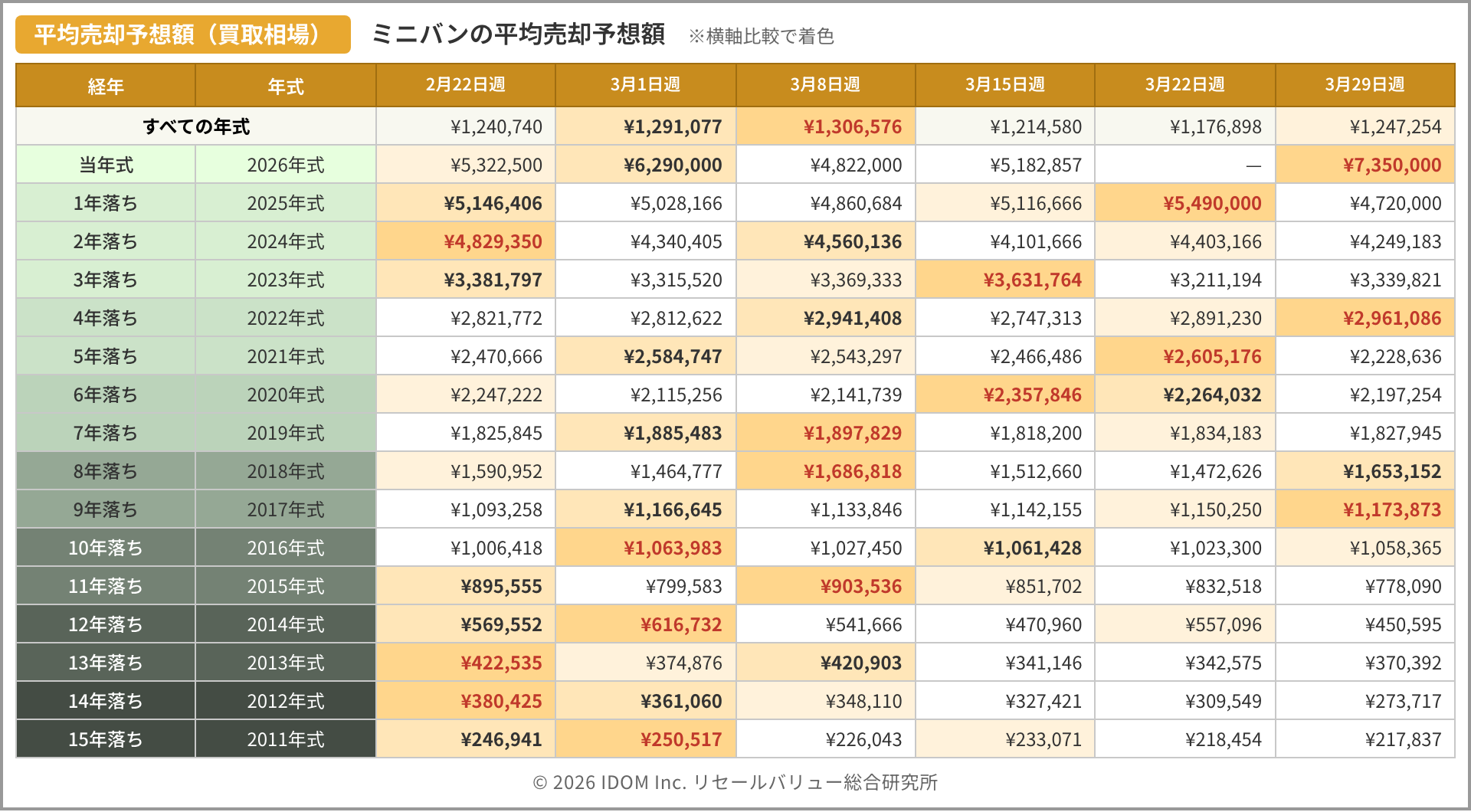The image size is (1471, 812).
Task: Select the 2018年式 model year cell
Action: click(286, 471)
